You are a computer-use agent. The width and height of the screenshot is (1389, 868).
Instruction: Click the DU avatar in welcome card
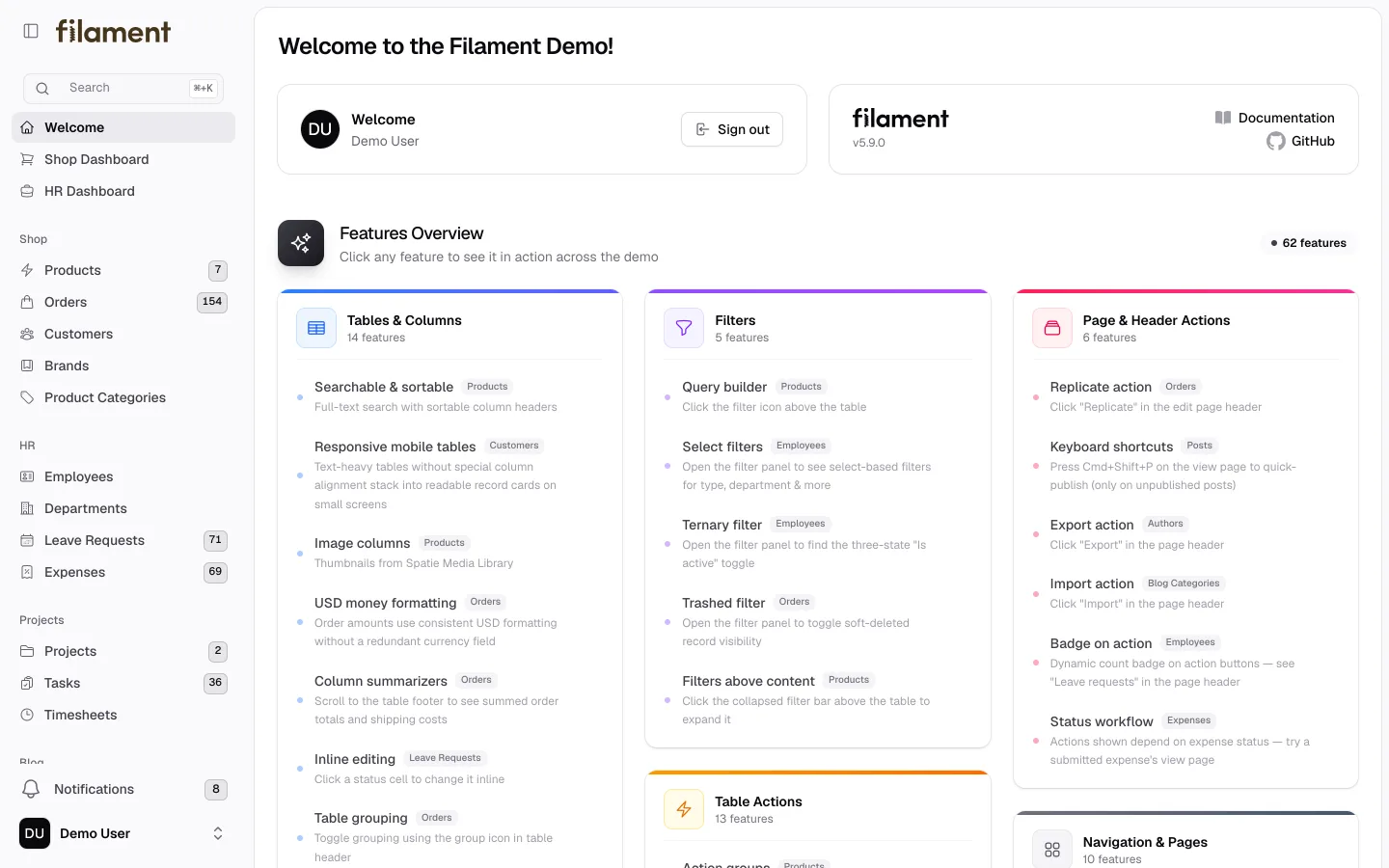click(320, 129)
